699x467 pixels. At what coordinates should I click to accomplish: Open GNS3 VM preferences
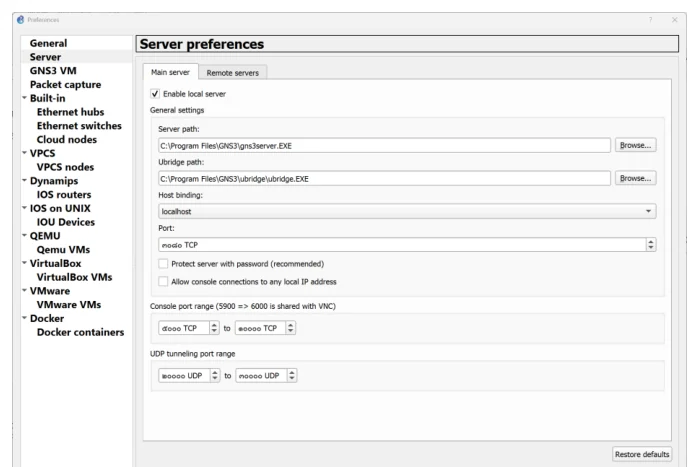click(53, 71)
